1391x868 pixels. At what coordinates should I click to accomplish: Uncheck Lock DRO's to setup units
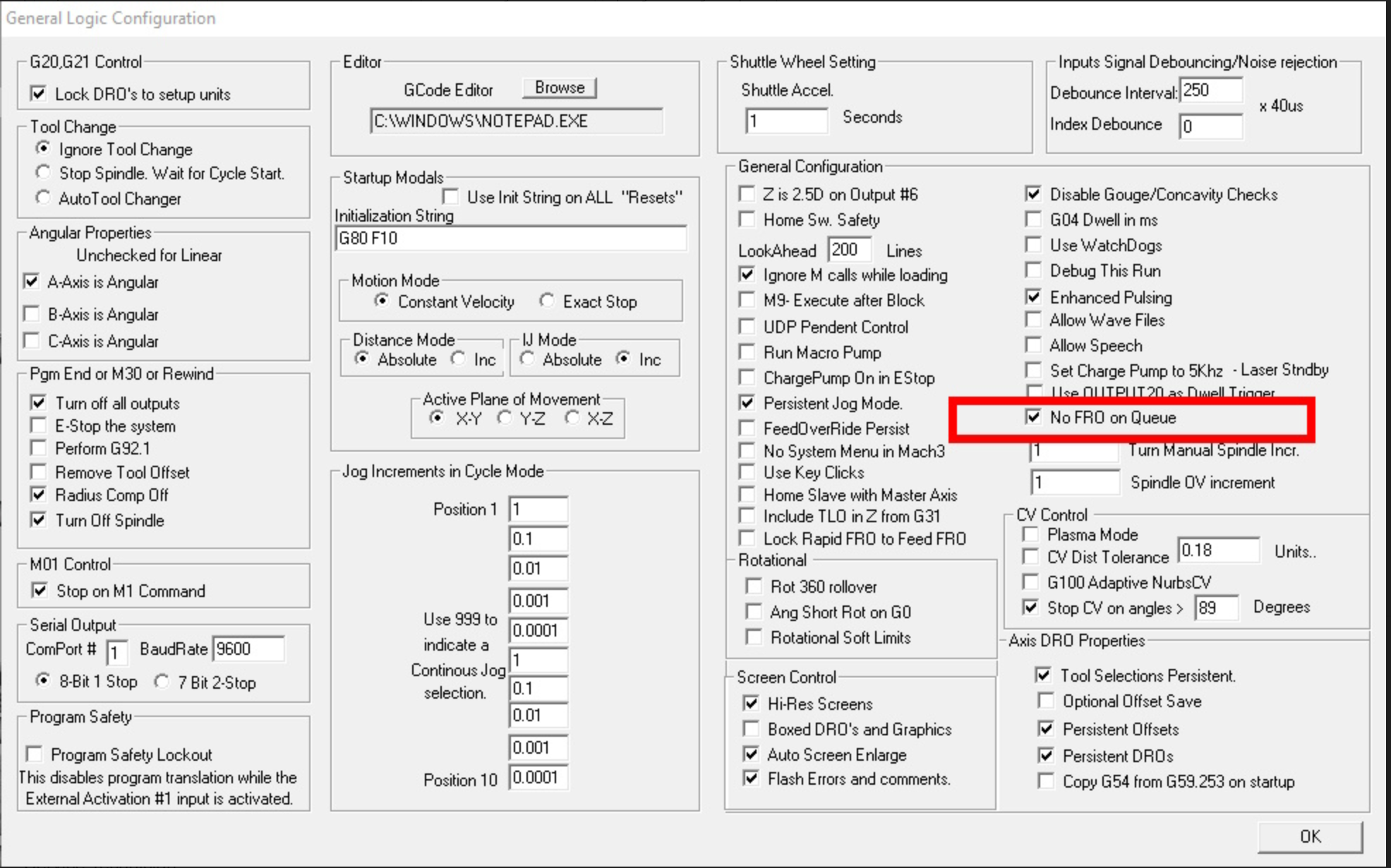[39, 94]
